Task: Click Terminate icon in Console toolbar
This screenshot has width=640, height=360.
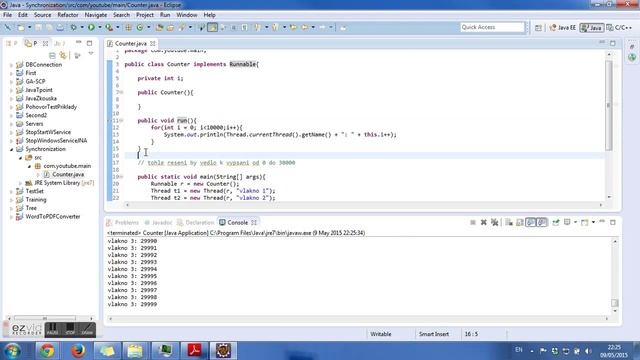Action: (473, 222)
